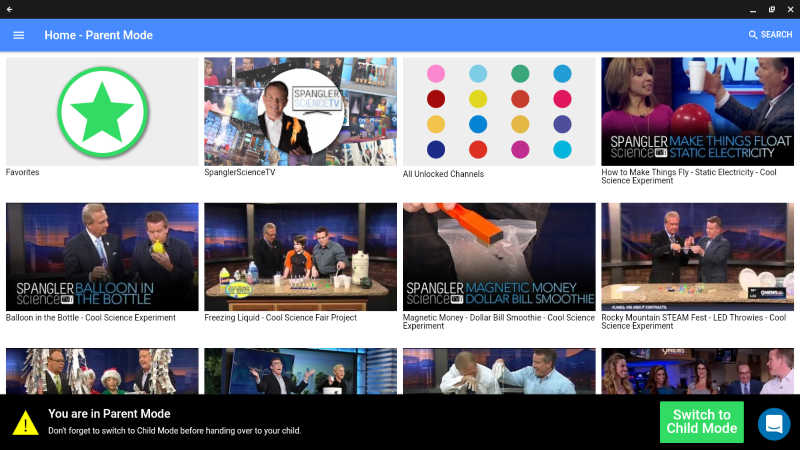Play the Magnetic Money Dollar Bill Smoothie video
The image size is (800, 450).
[x=499, y=257]
